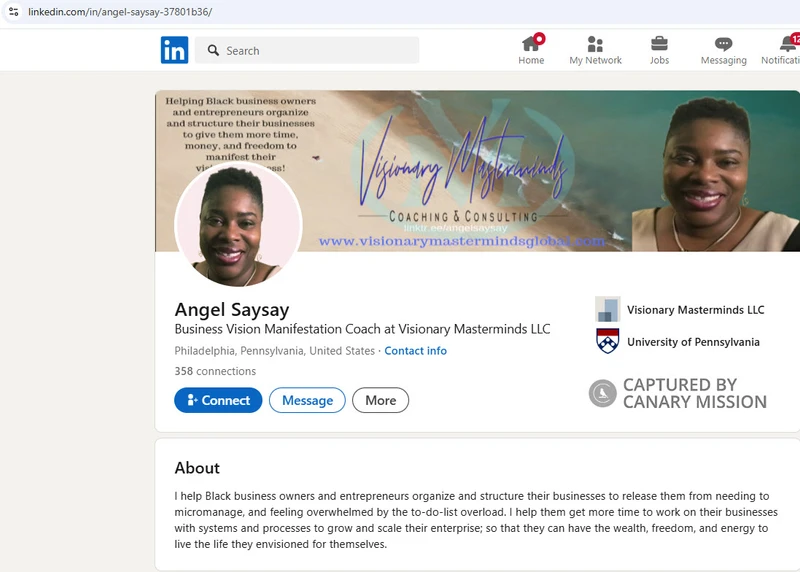Click the About paragraph starting 'I help Black business owners'

(x=476, y=520)
